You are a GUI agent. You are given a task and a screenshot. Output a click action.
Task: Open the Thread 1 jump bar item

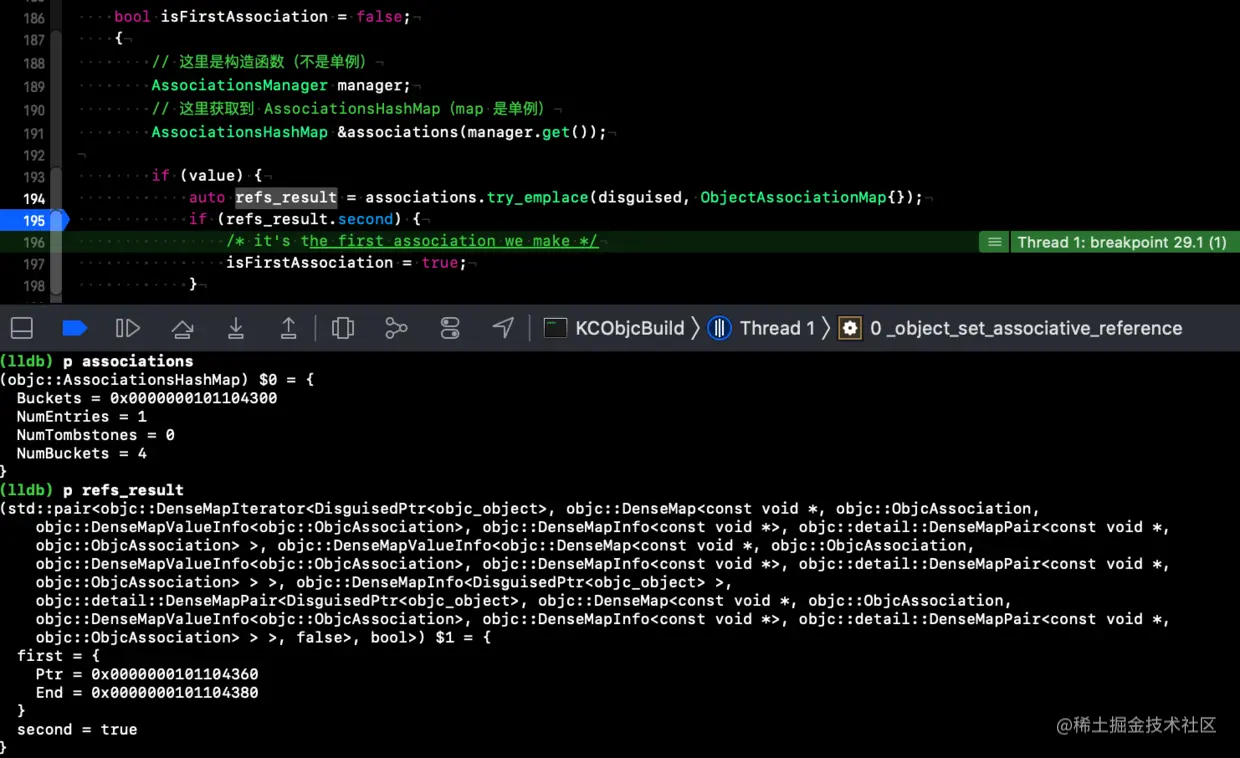(x=776, y=328)
